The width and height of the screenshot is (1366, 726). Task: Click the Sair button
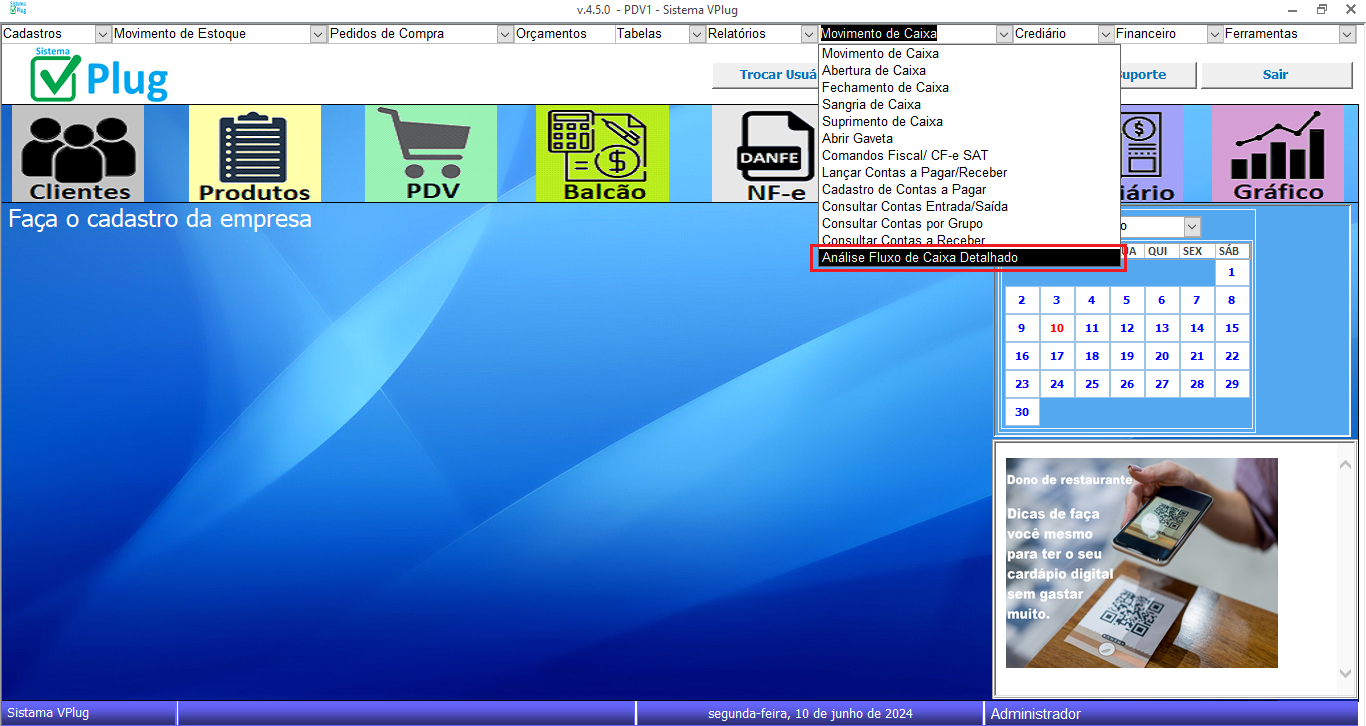pos(1274,75)
